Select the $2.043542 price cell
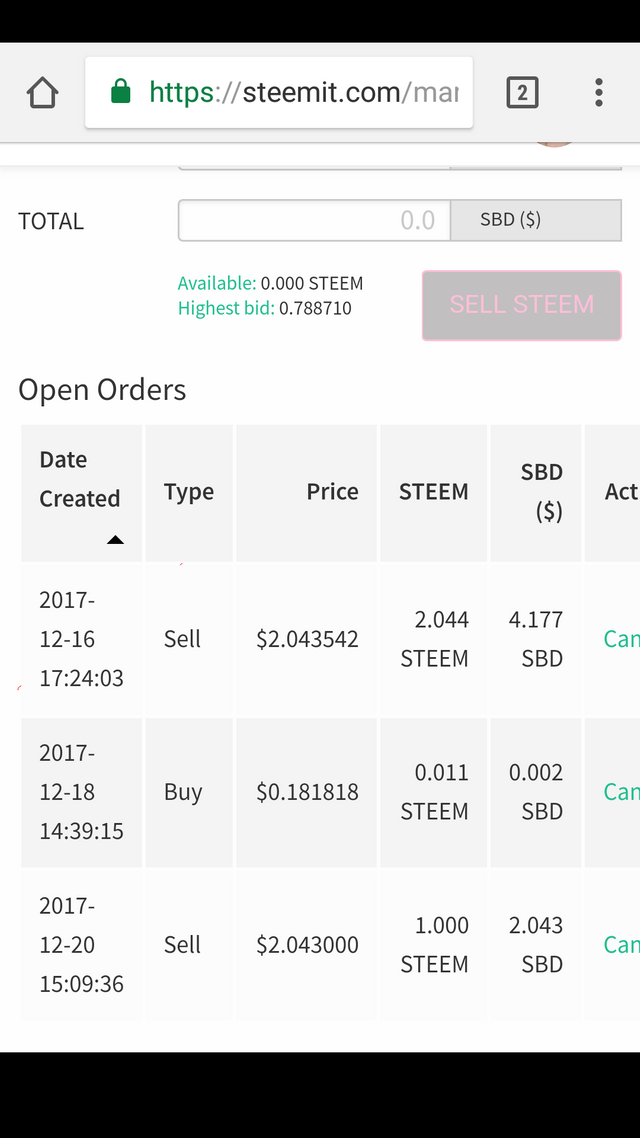The image size is (640, 1138). (307, 639)
